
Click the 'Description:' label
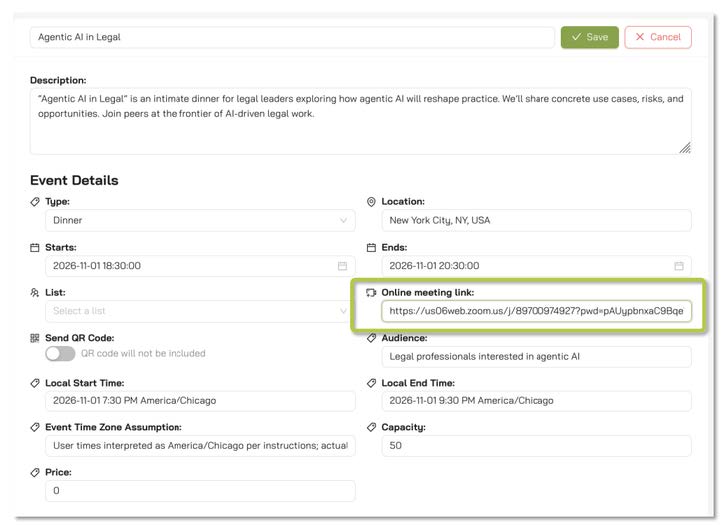coord(58,80)
